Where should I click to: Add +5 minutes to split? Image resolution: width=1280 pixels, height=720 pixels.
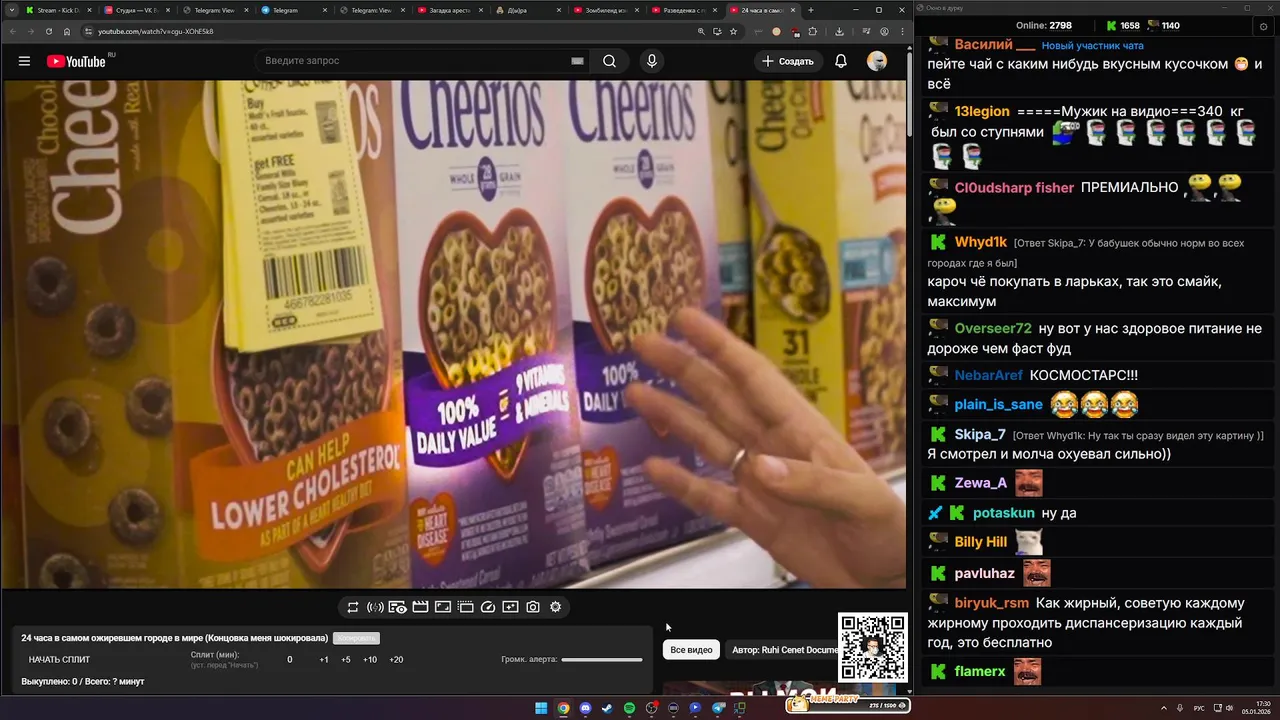[346, 660]
